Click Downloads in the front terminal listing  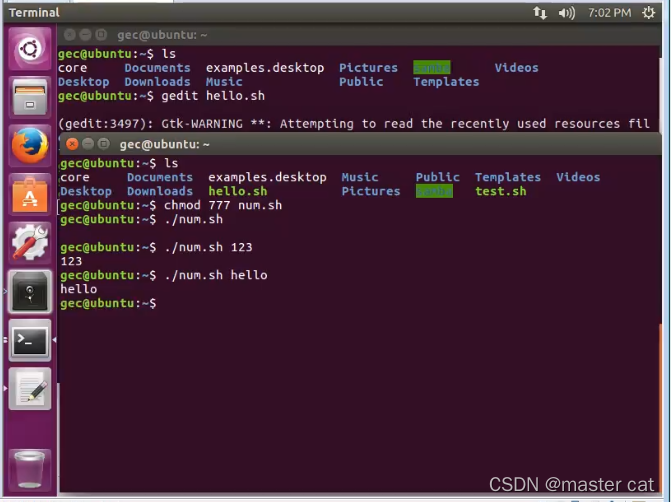(x=160, y=191)
